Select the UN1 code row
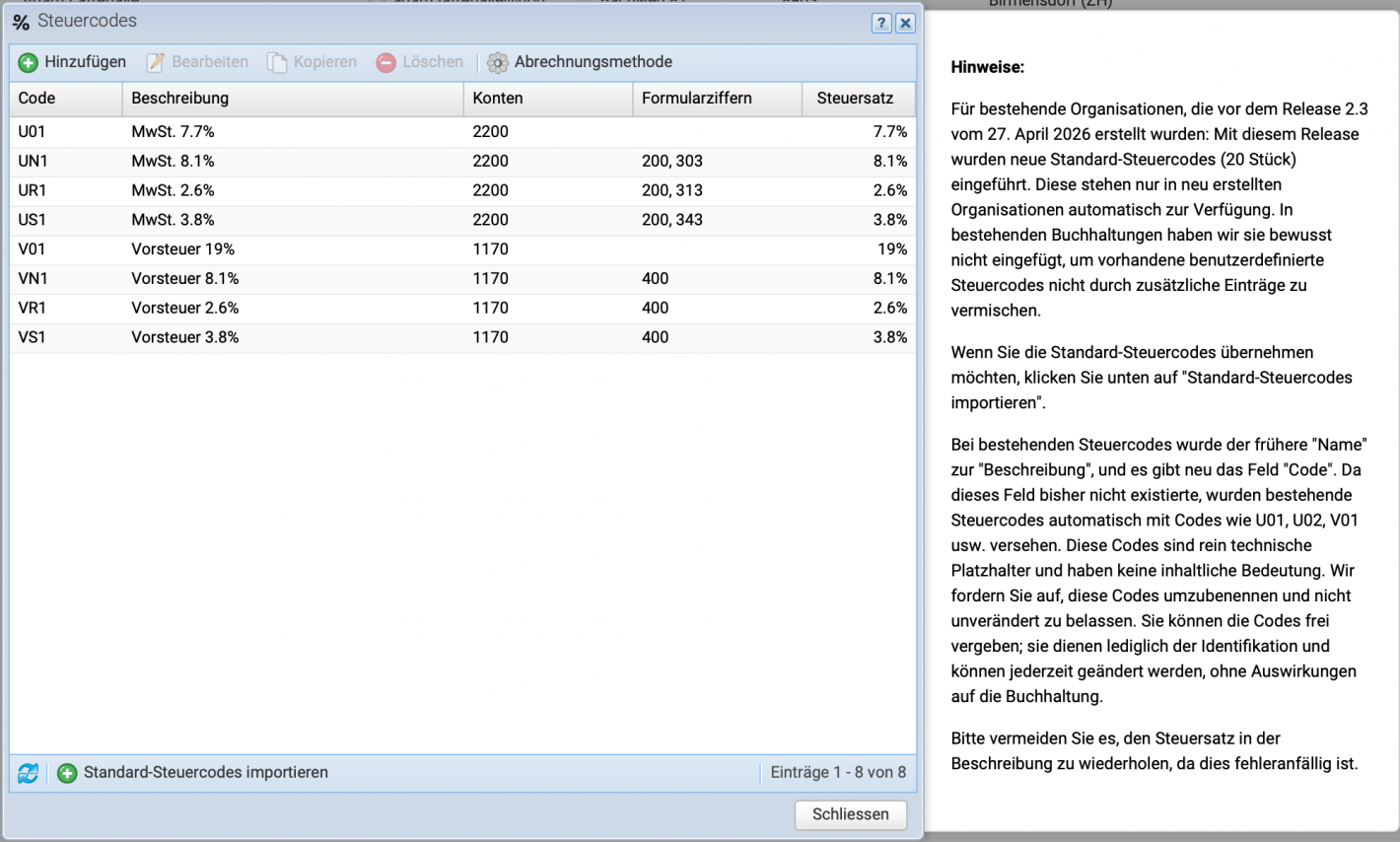Viewport: 1400px width, 842px height. [462, 162]
